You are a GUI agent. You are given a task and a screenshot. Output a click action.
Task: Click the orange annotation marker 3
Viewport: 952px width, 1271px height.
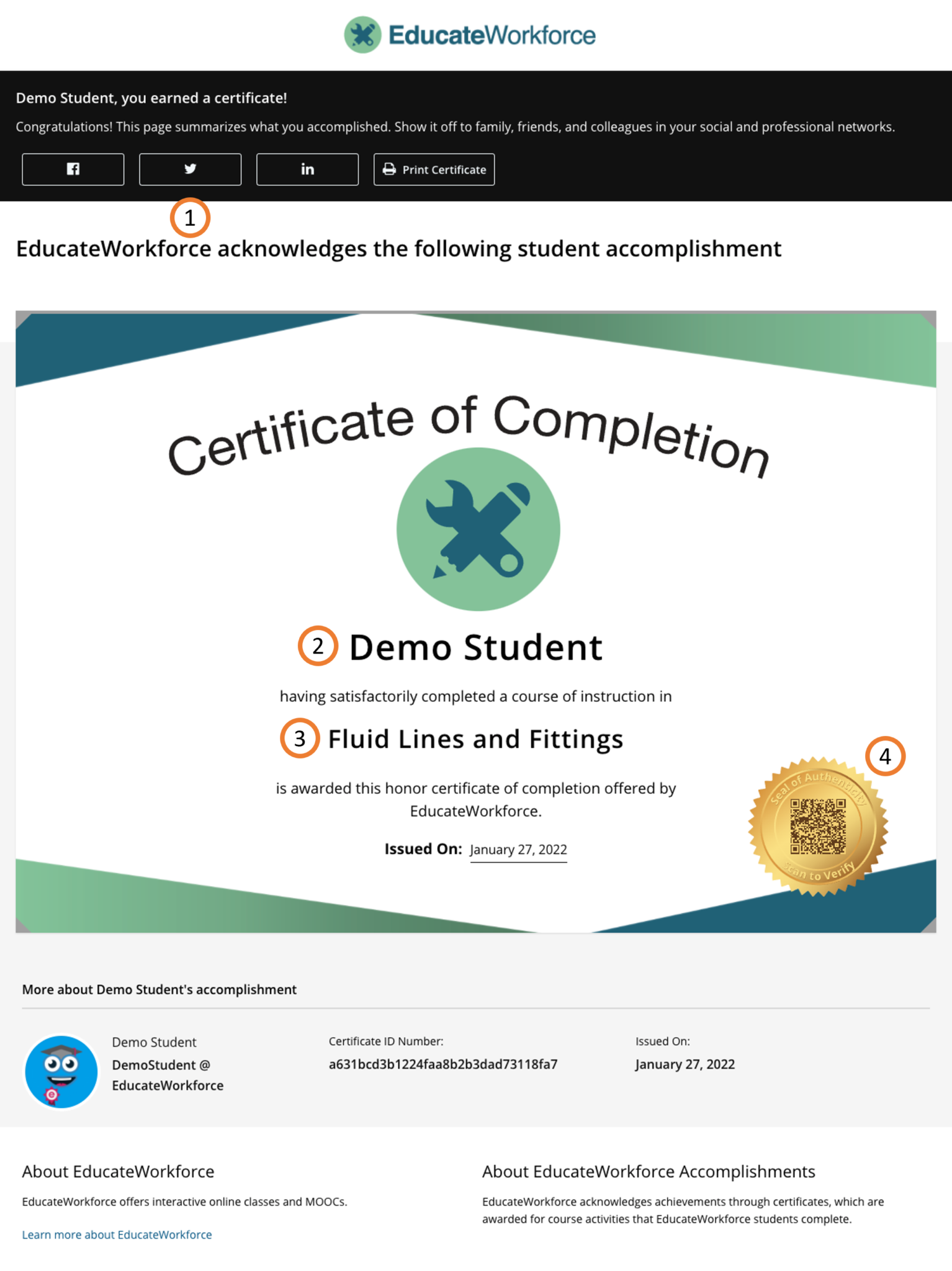[300, 739]
